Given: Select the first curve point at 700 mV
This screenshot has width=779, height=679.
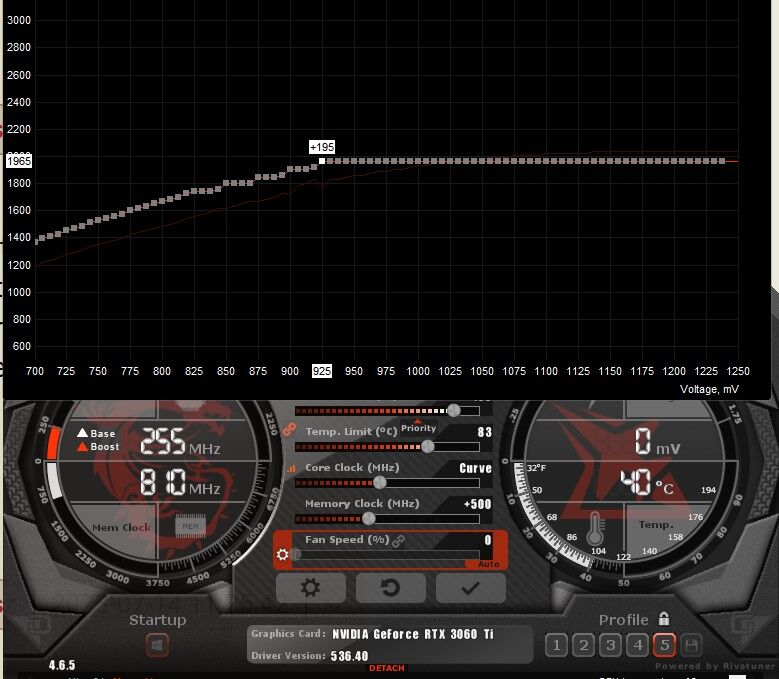Looking at the screenshot, I should pyautogui.click(x=36, y=242).
